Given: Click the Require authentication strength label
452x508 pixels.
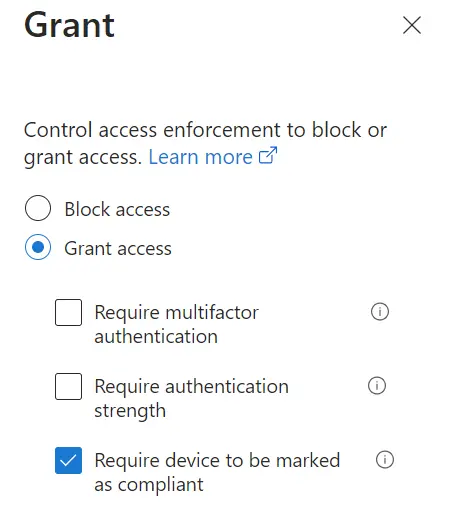Looking at the screenshot, I should click(192, 398).
